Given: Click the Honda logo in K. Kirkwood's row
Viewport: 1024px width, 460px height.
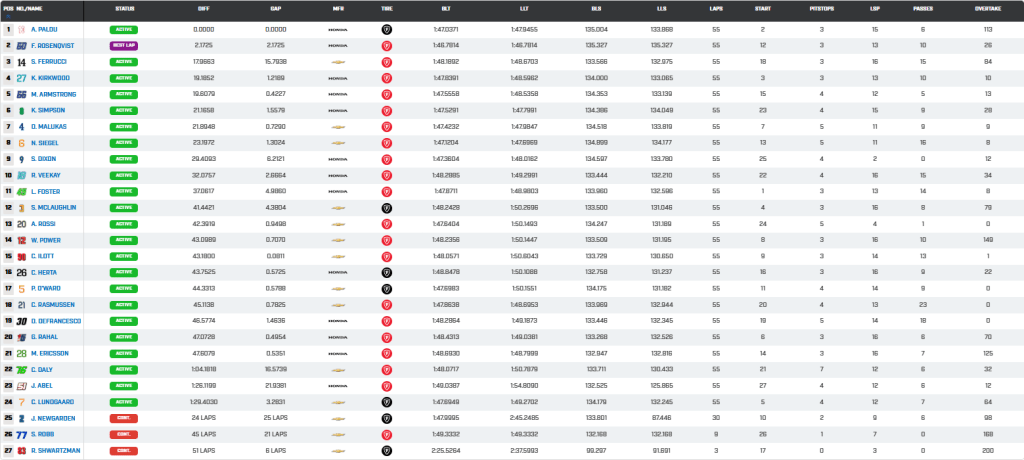Looking at the screenshot, I should coord(338,78).
